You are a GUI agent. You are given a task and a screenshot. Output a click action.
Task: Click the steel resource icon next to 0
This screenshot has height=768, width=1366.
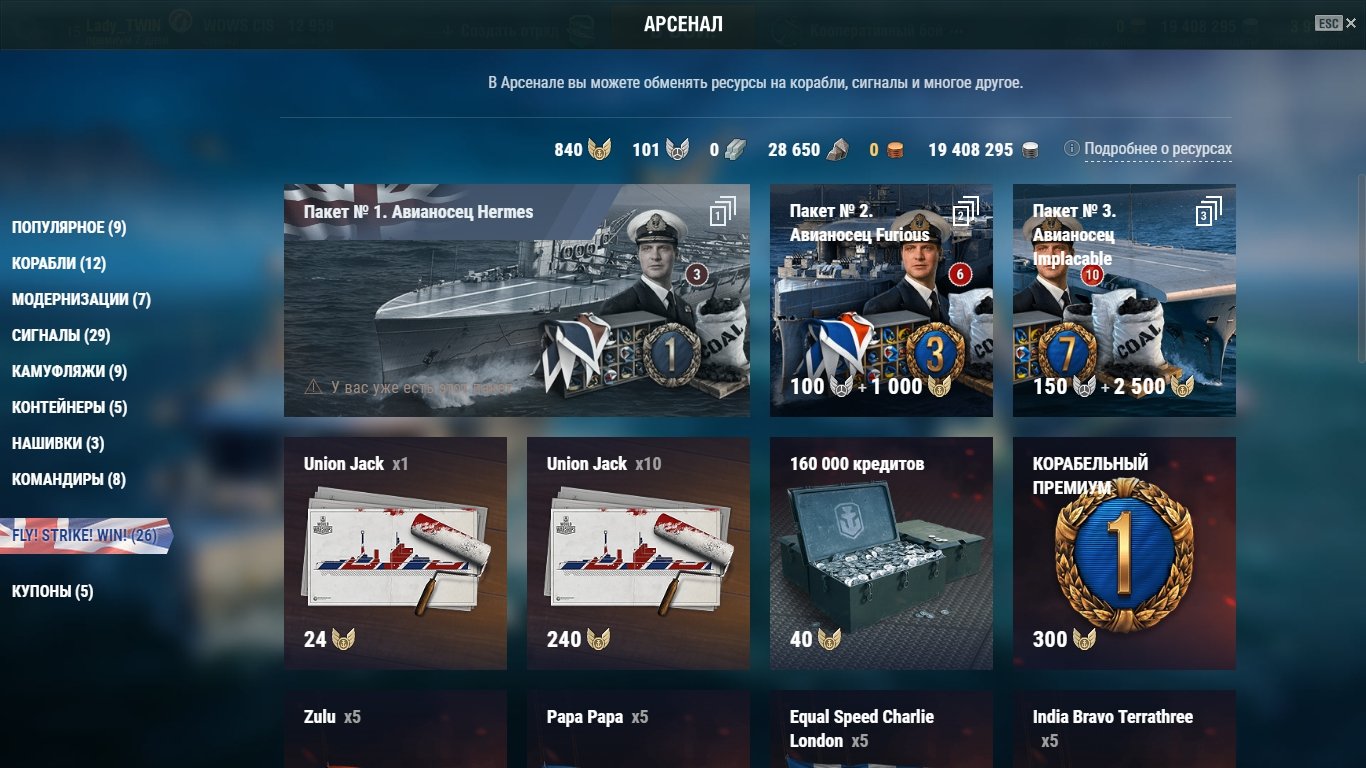coord(736,150)
